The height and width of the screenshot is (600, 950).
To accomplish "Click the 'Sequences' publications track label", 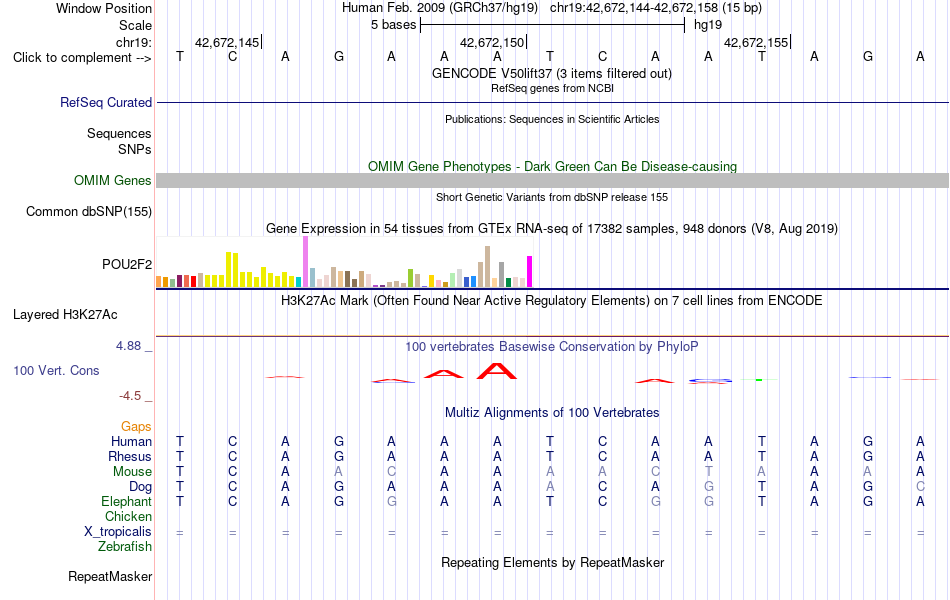I will pyautogui.click(x=119, y=133).
